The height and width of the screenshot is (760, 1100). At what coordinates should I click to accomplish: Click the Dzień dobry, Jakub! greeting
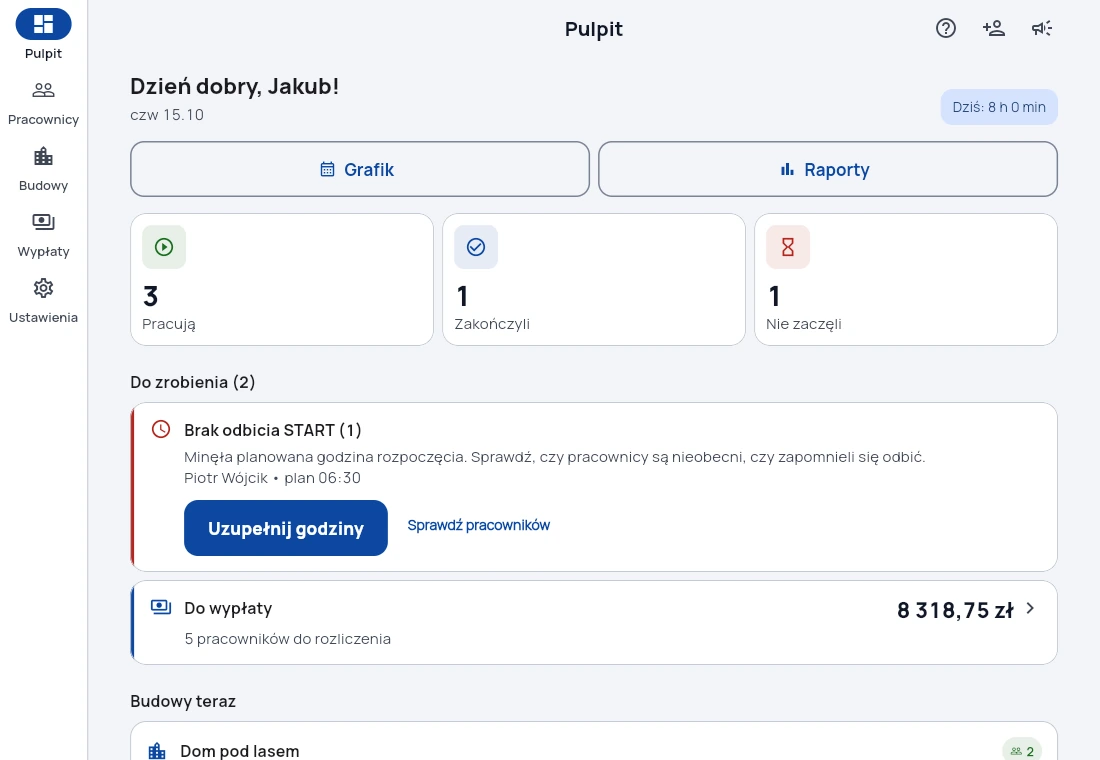click(234, 86)
